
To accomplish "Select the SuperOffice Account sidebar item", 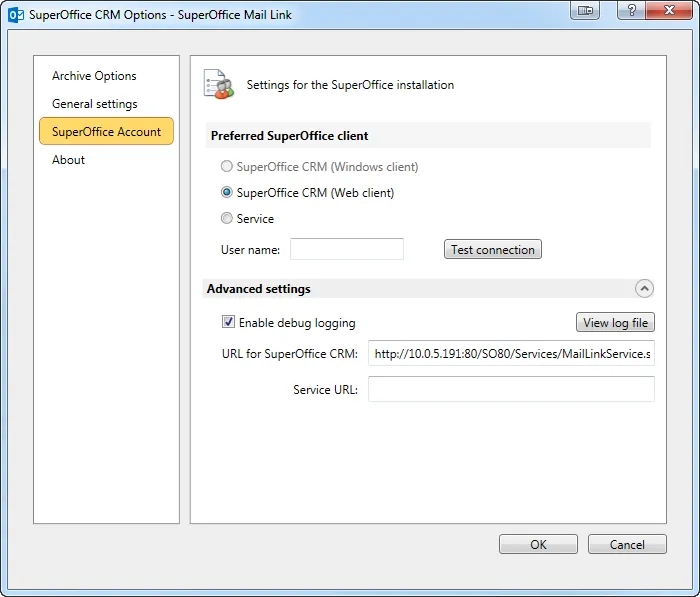I will tap(106, 132).
